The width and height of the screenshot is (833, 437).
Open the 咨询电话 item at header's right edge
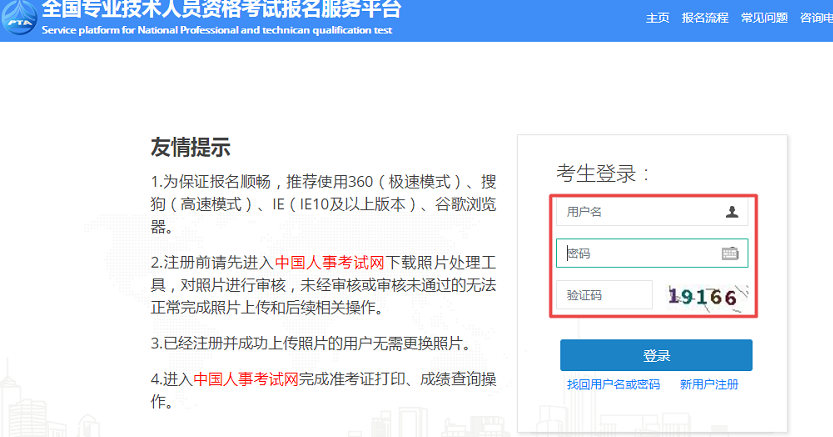point(815,18)
